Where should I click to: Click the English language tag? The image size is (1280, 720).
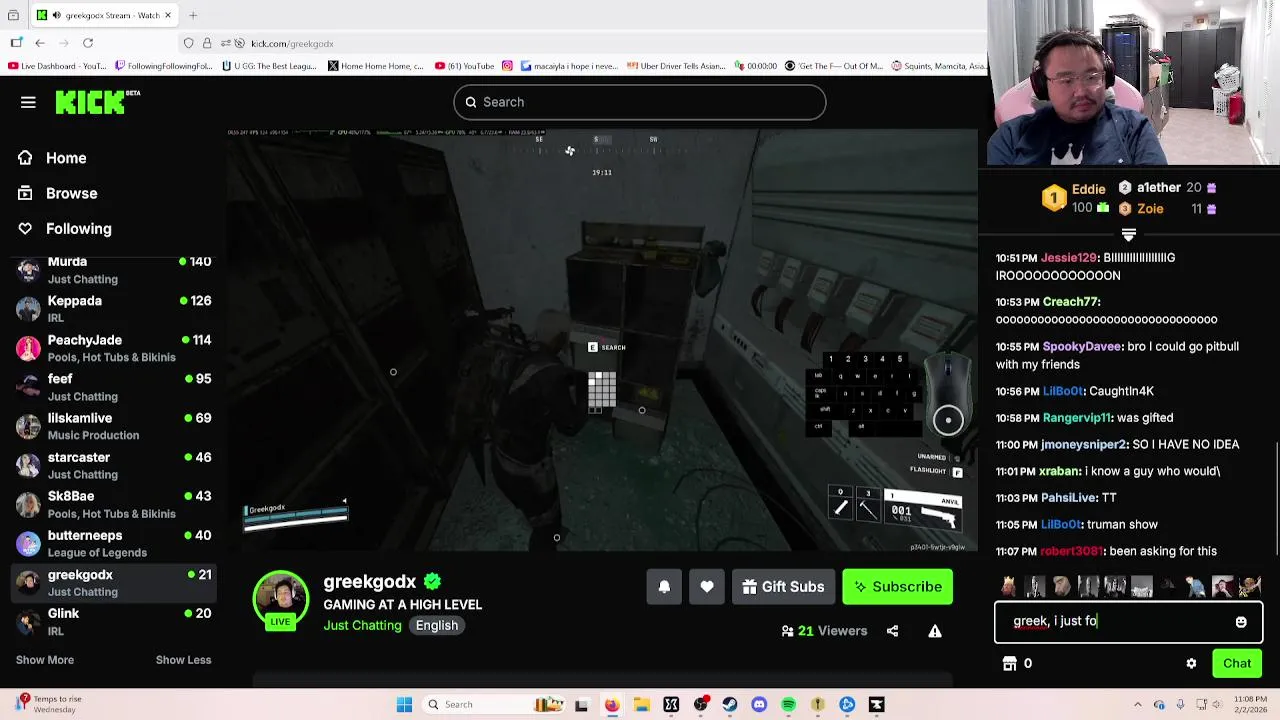[x=437, y=625]
